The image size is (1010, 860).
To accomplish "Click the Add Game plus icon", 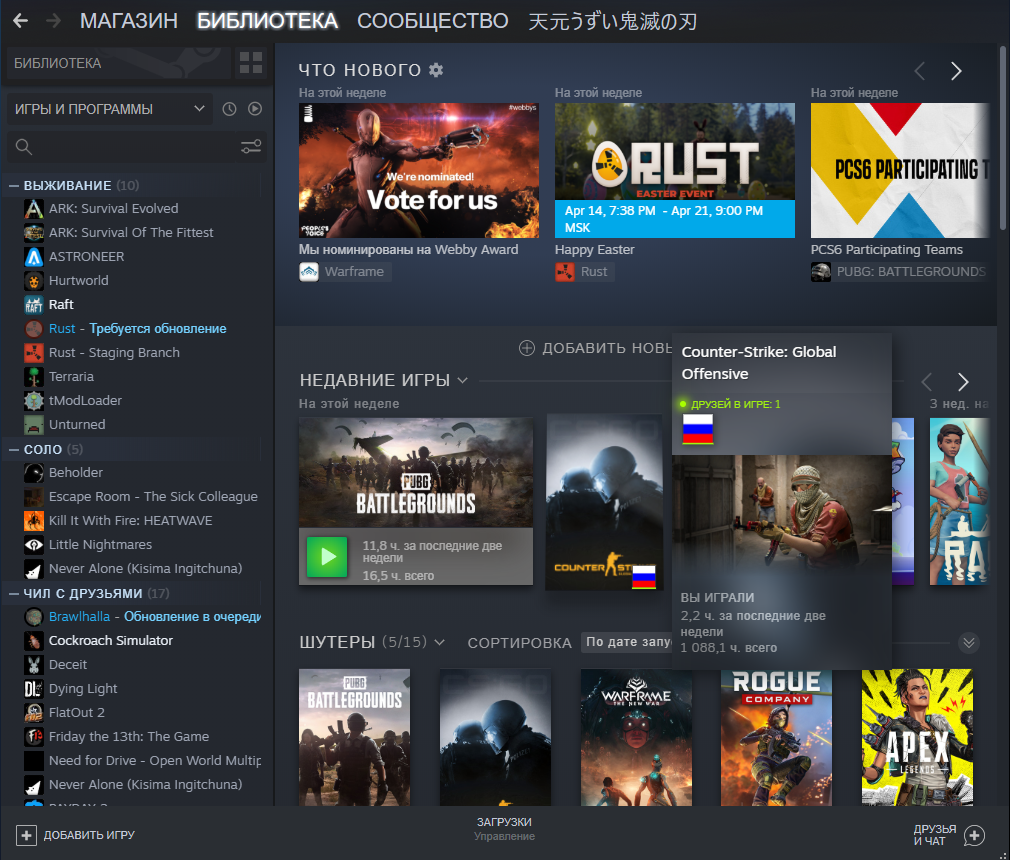I will [26, 836].
